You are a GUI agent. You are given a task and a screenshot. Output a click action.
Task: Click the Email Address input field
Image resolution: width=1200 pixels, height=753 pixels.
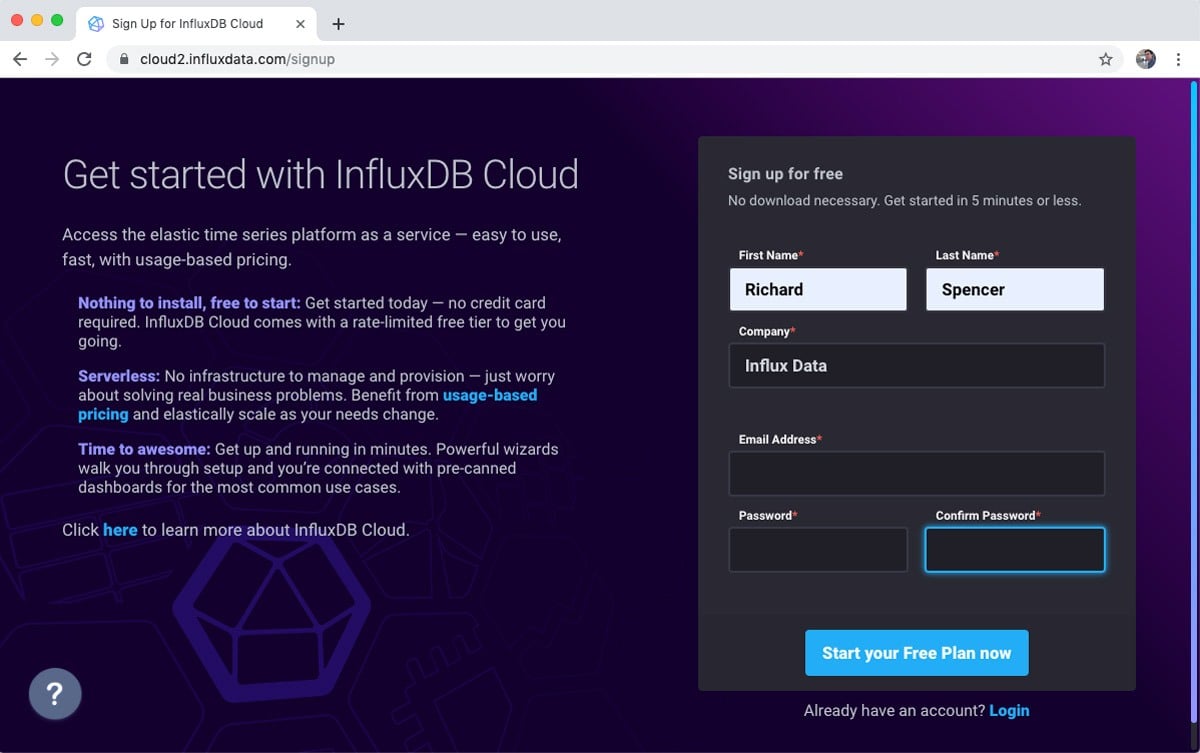916,472
